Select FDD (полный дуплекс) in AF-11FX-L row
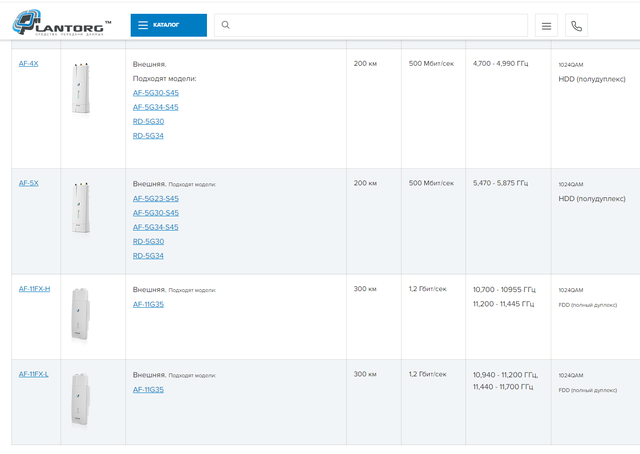Image resolution: width=640 pixels, height=454 pixels. 588,390
